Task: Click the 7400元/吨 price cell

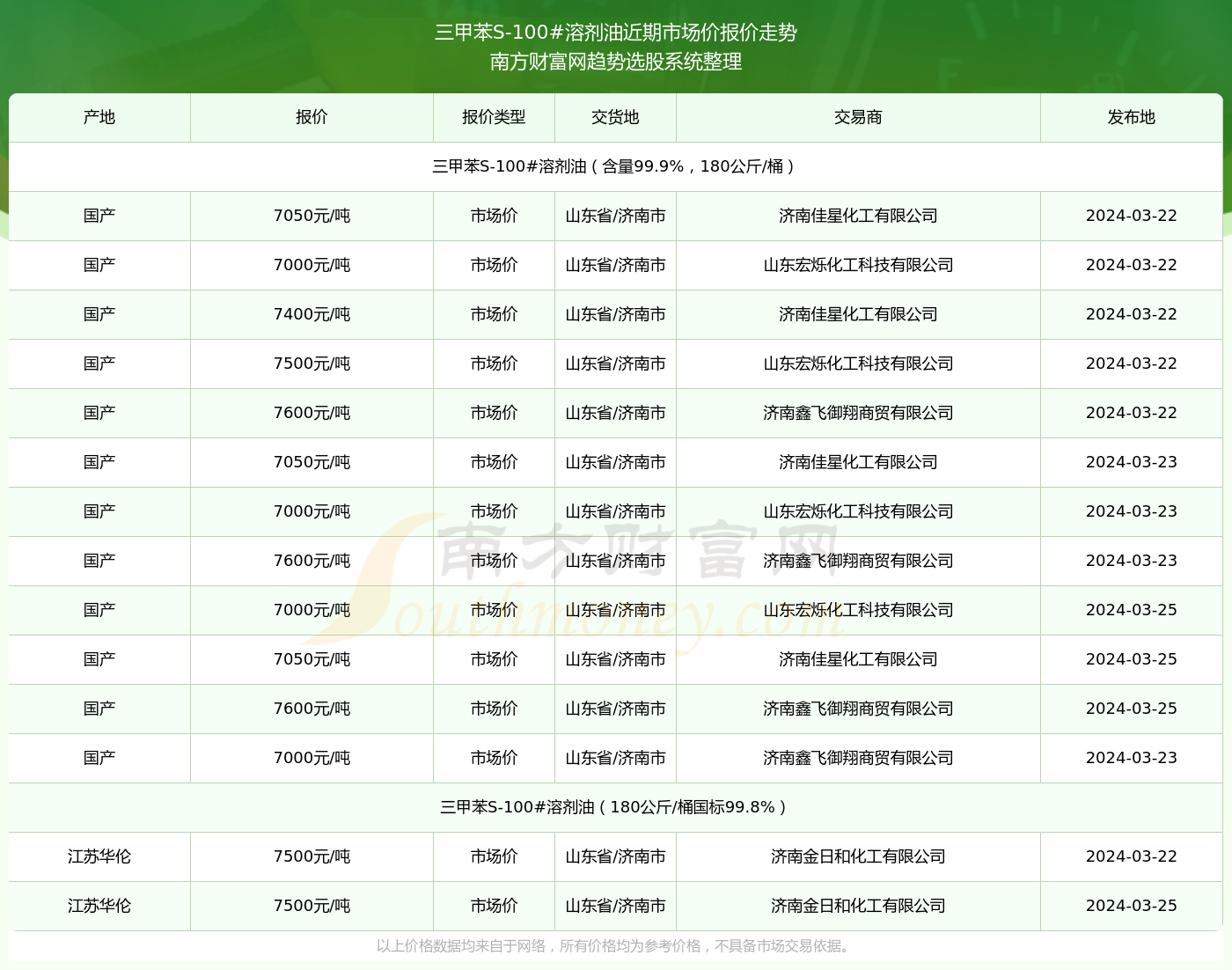Action: tap(312, 314)
